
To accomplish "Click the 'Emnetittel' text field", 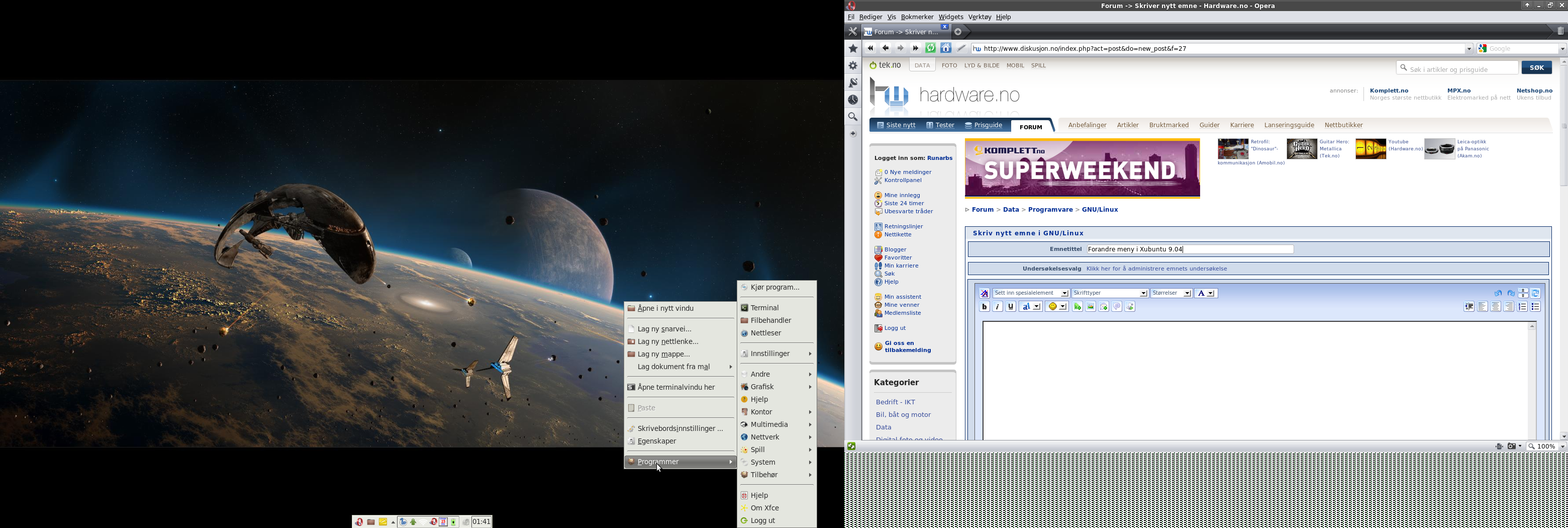I will tap(1190, 249).
